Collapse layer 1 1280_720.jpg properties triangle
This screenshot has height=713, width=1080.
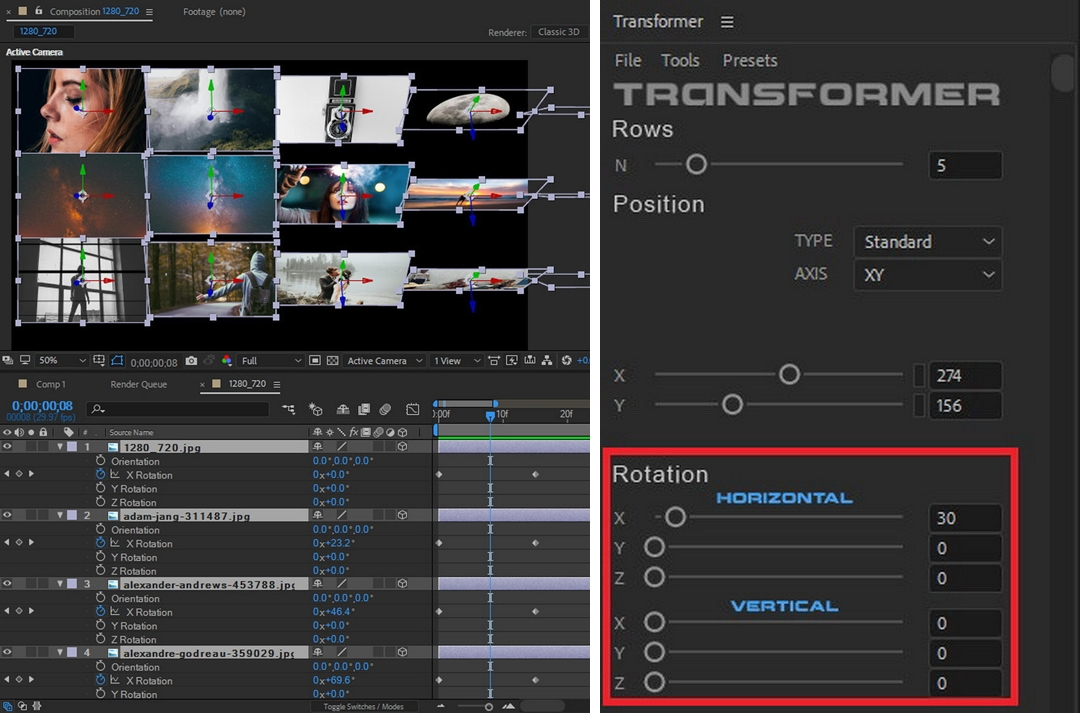tap(61, 447)
